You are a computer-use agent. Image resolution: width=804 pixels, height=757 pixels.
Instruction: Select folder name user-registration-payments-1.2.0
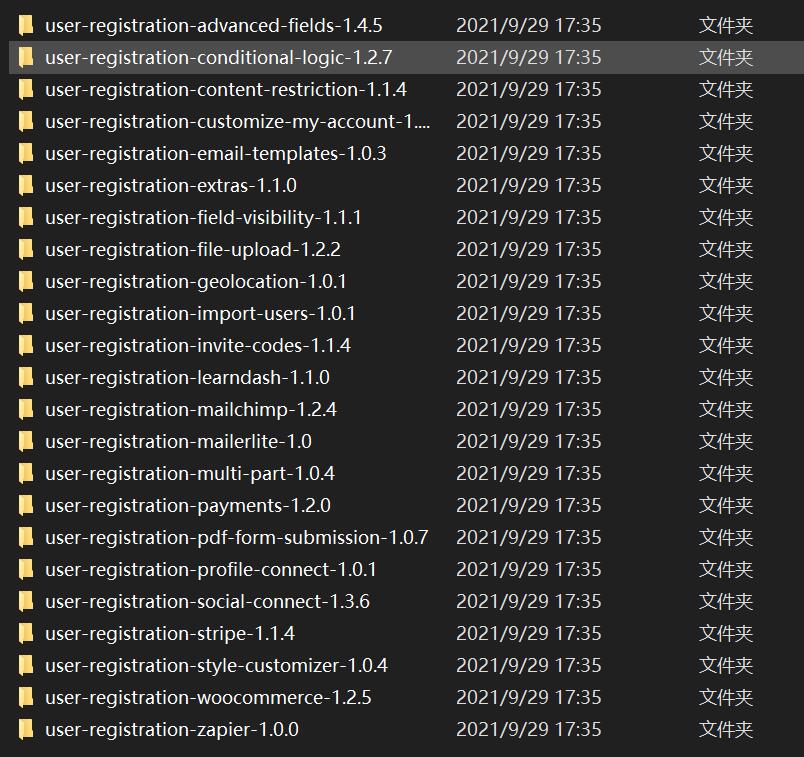(x=188, y=506)
